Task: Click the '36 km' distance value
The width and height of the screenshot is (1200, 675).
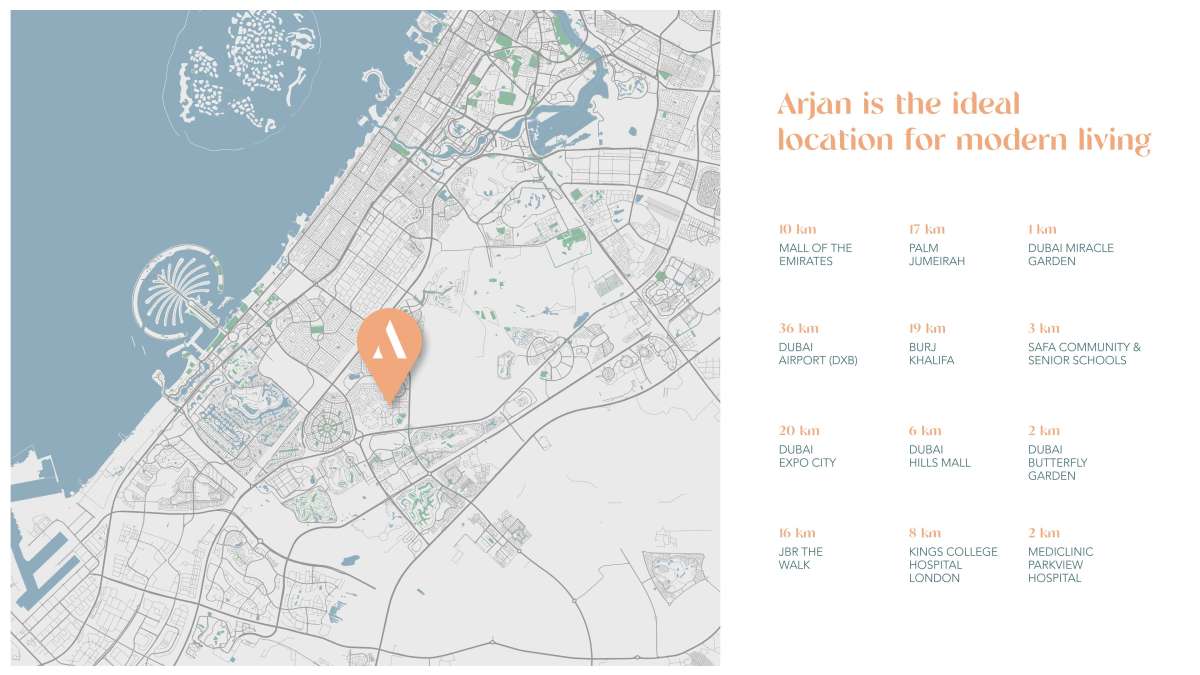Action: click(798, 328)
